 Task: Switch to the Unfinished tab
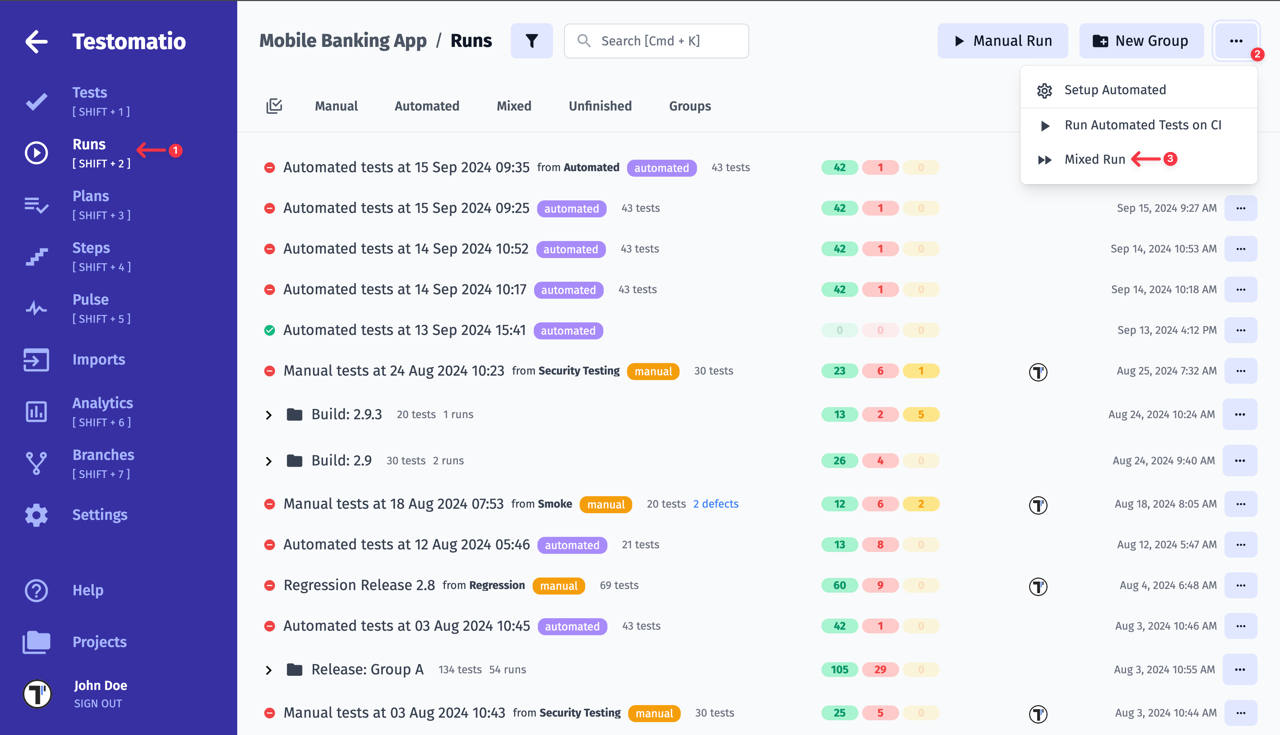coord(600,106)
